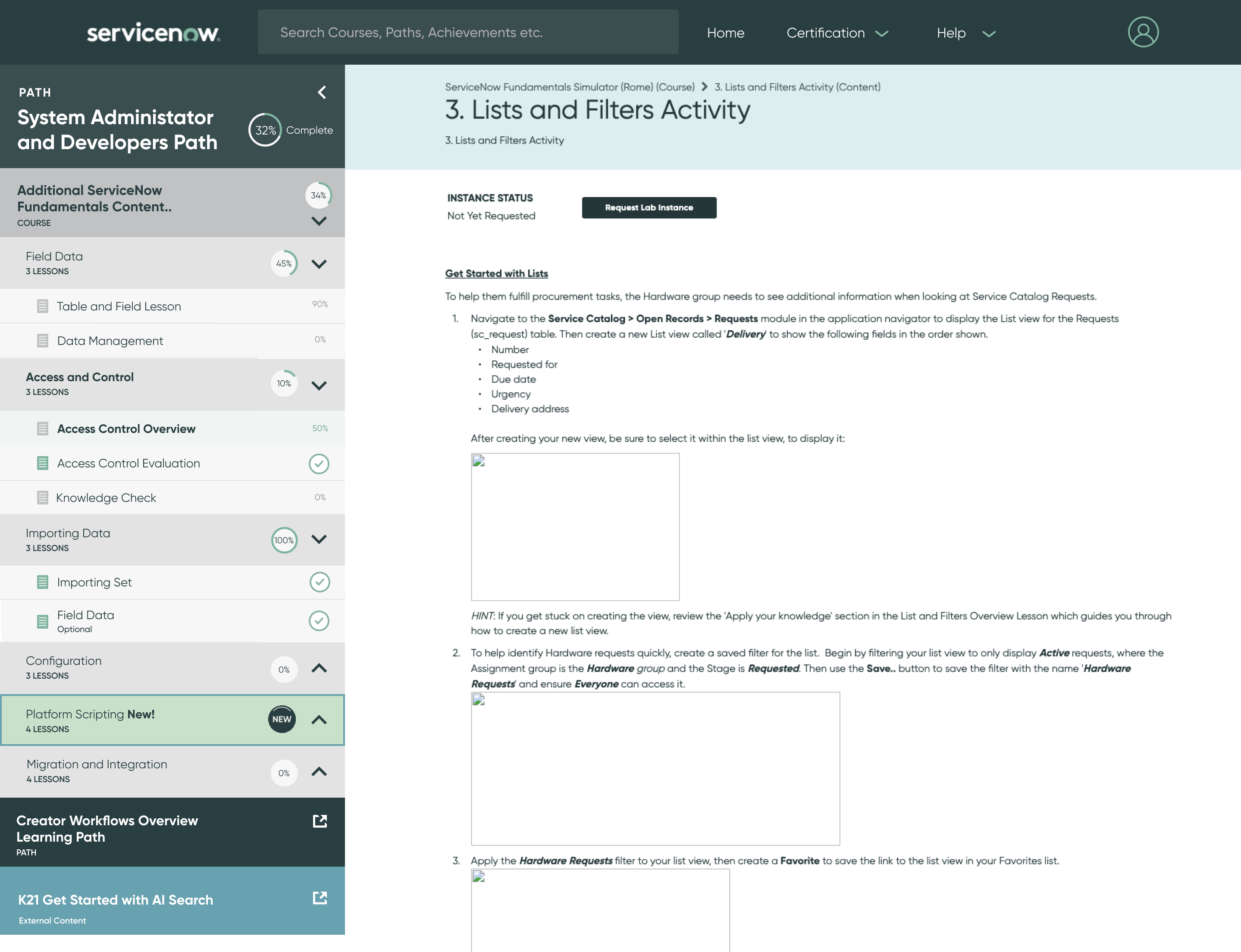This screenshot has width=1241, height=952.
Task: Click the 0% Migration and Integration progress indicator
Action: (284, 773)
